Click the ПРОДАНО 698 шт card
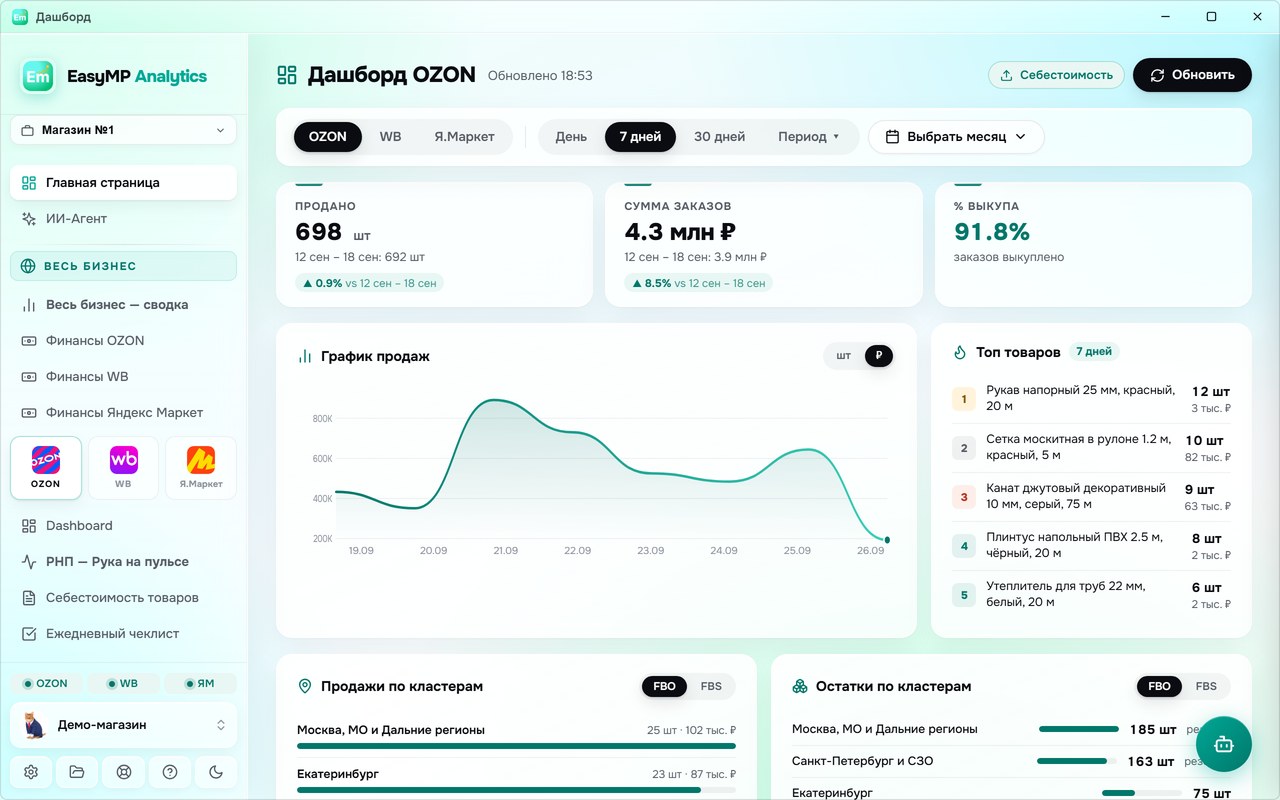This screenshot has width=1280, height=800. pos(434,244)
